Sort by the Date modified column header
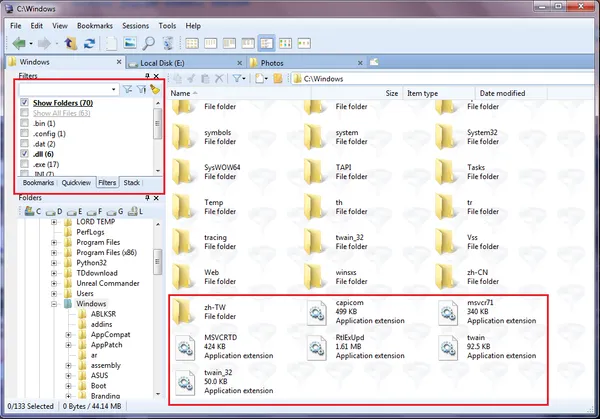Screen dimensions: 600x419 pos(511,93)
